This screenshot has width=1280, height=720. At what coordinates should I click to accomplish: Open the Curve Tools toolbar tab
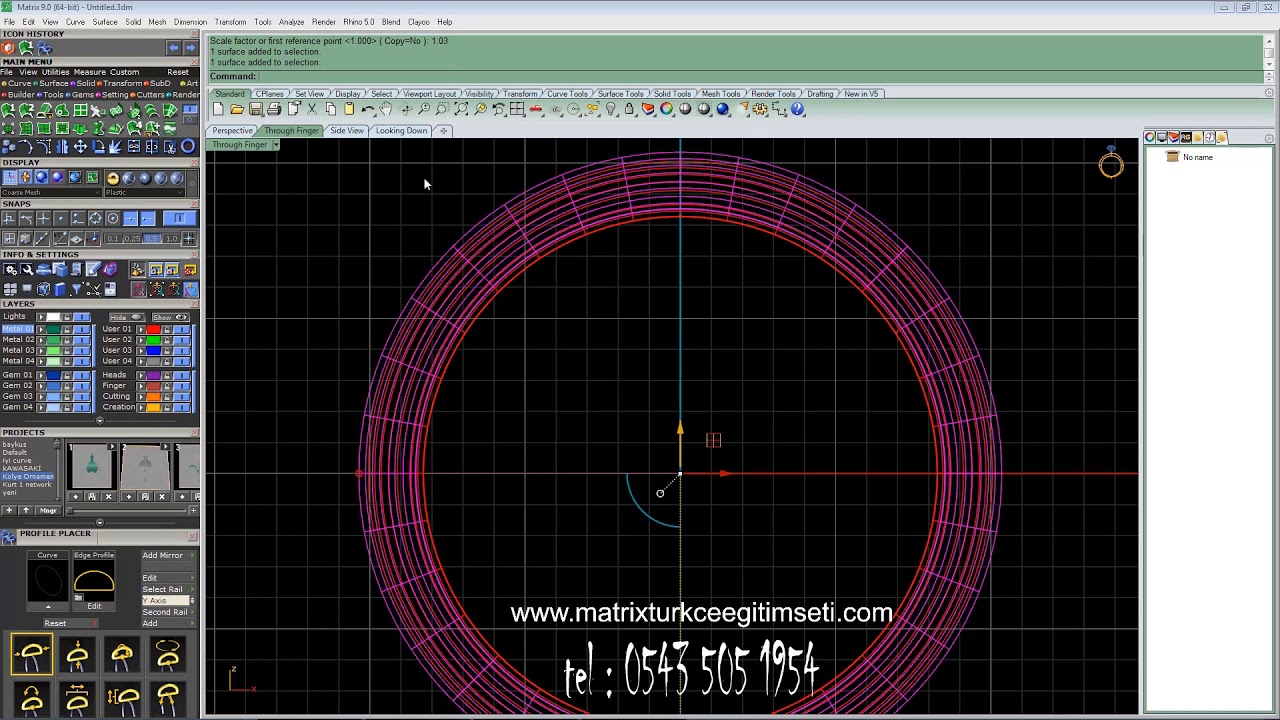(567, 94)
